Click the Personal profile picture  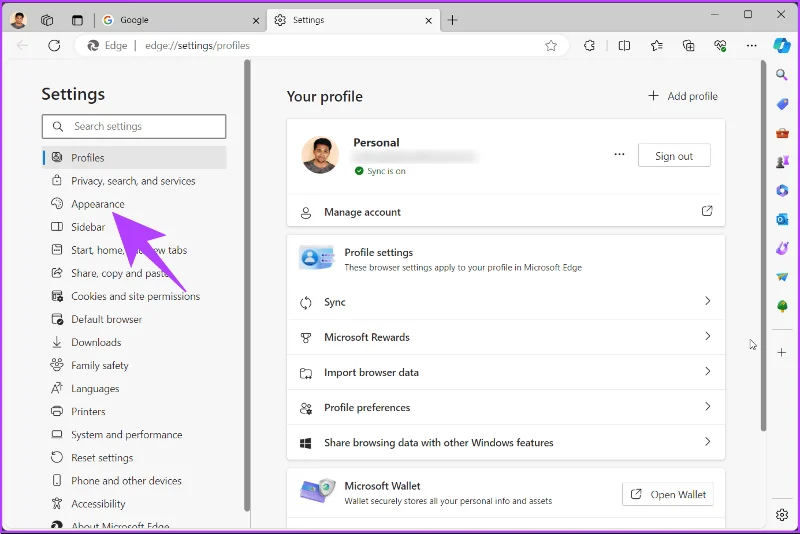point(320,155)
